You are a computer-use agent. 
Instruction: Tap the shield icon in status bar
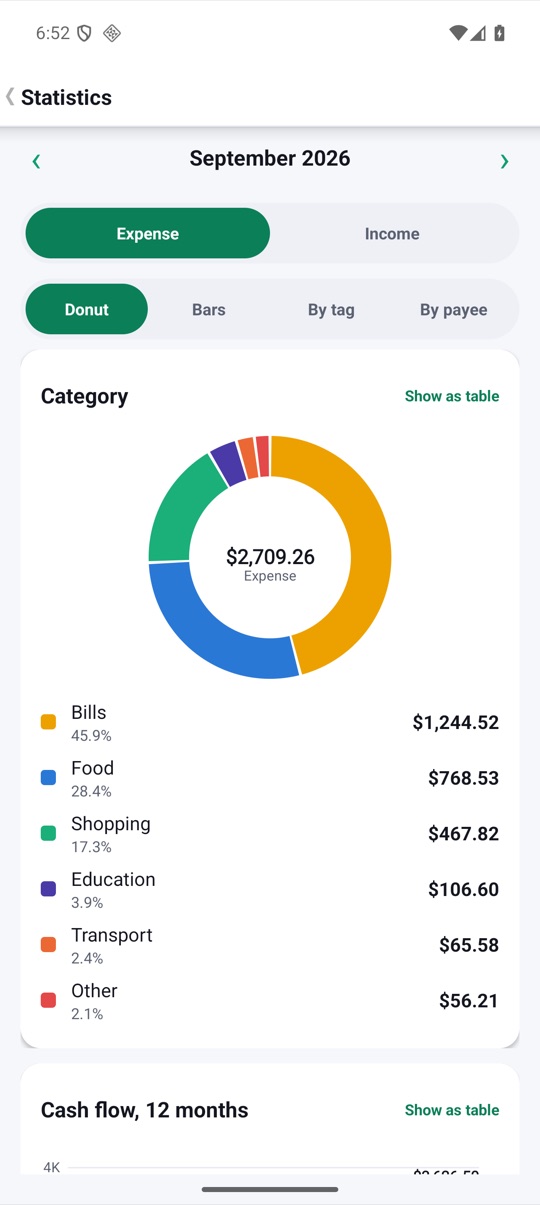pyautogui.click(x=84, y=33)
